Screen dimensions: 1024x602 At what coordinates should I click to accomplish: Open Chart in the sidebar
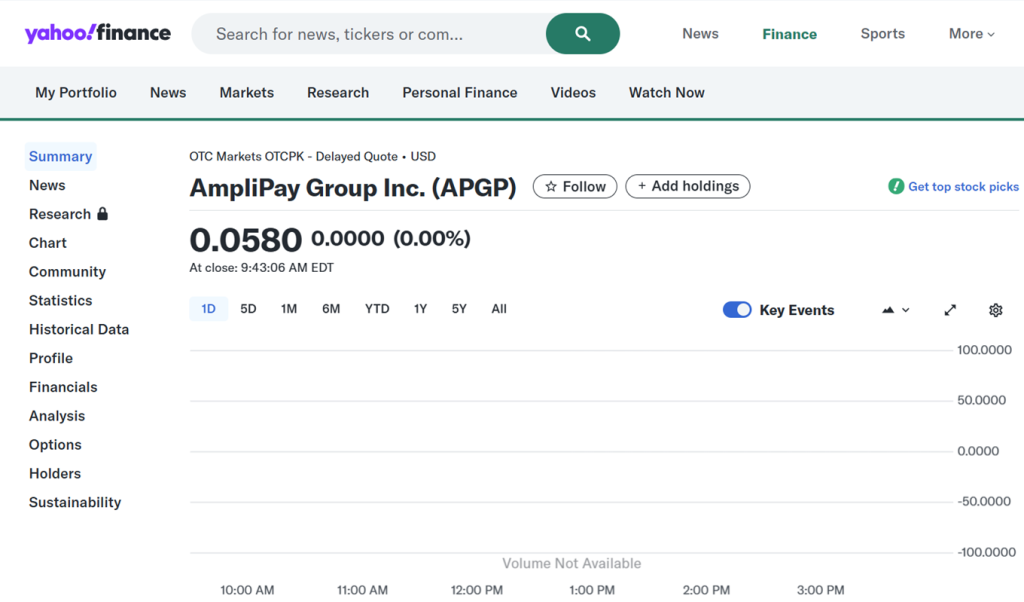[x=48, y=243]
